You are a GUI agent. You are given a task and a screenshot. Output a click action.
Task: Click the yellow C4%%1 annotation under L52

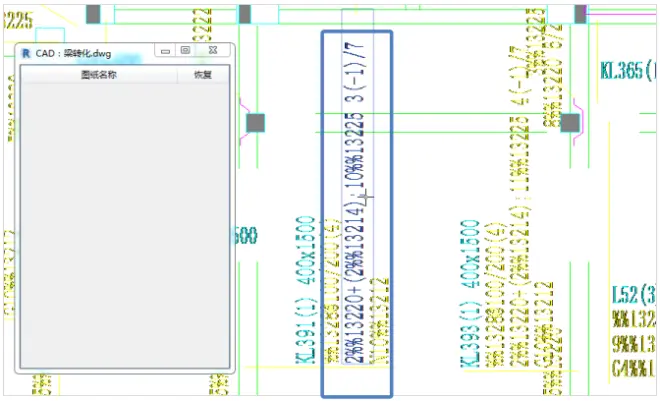pos(633,368)
